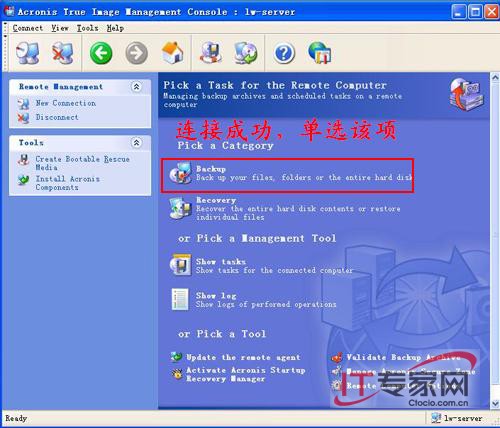Screen dimensions: 500x428
Task: Click the New Connection toolbar icon
Action: click(27, 53)
